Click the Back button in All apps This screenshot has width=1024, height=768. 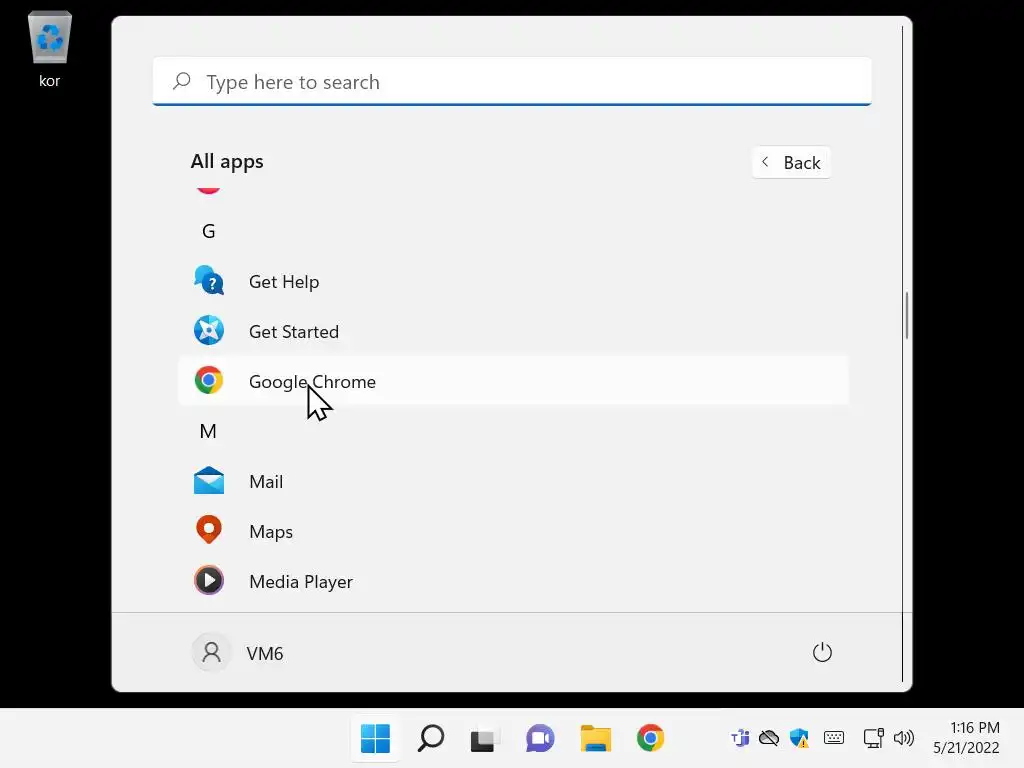(x=791, y=163)
